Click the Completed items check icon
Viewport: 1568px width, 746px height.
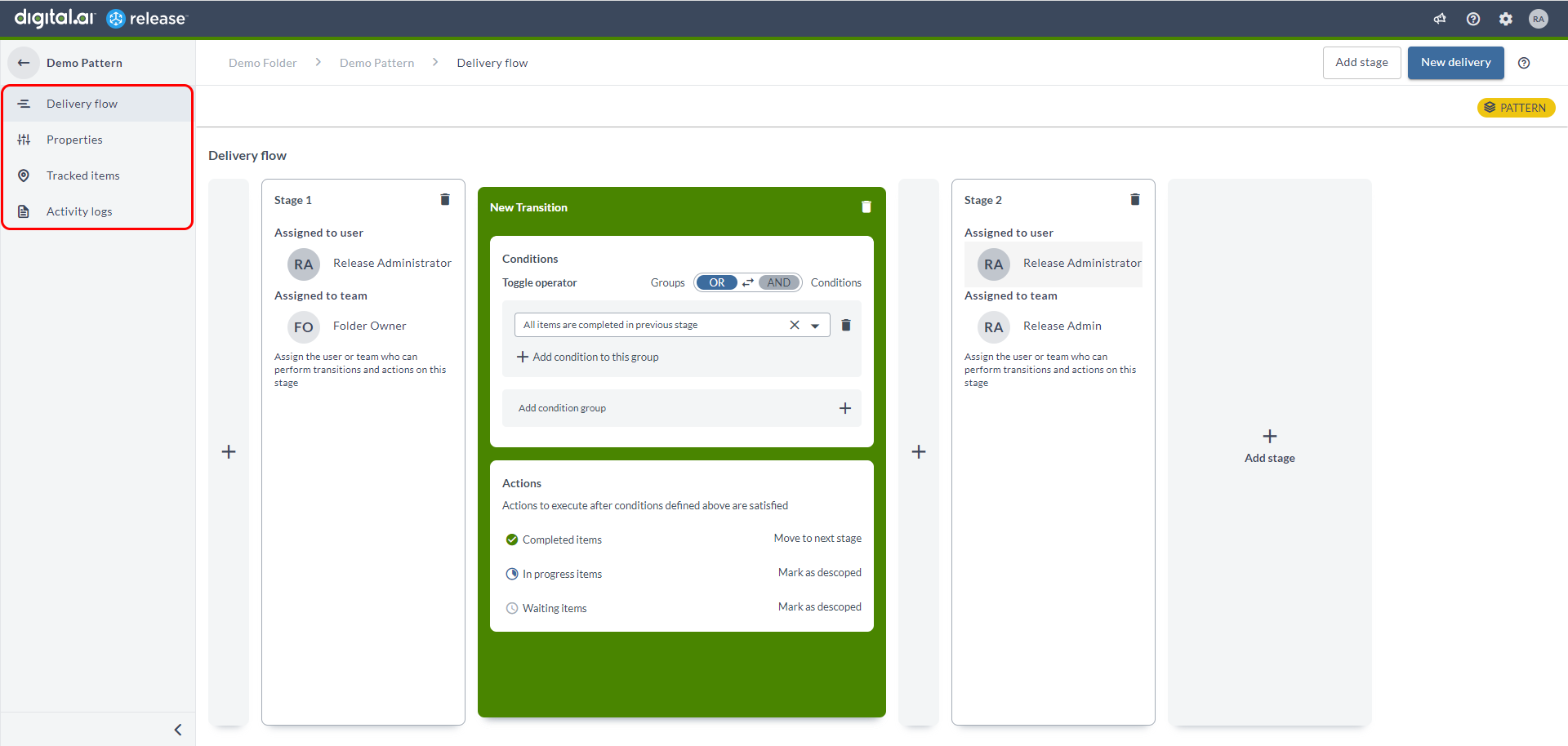(x=512, y=540)
